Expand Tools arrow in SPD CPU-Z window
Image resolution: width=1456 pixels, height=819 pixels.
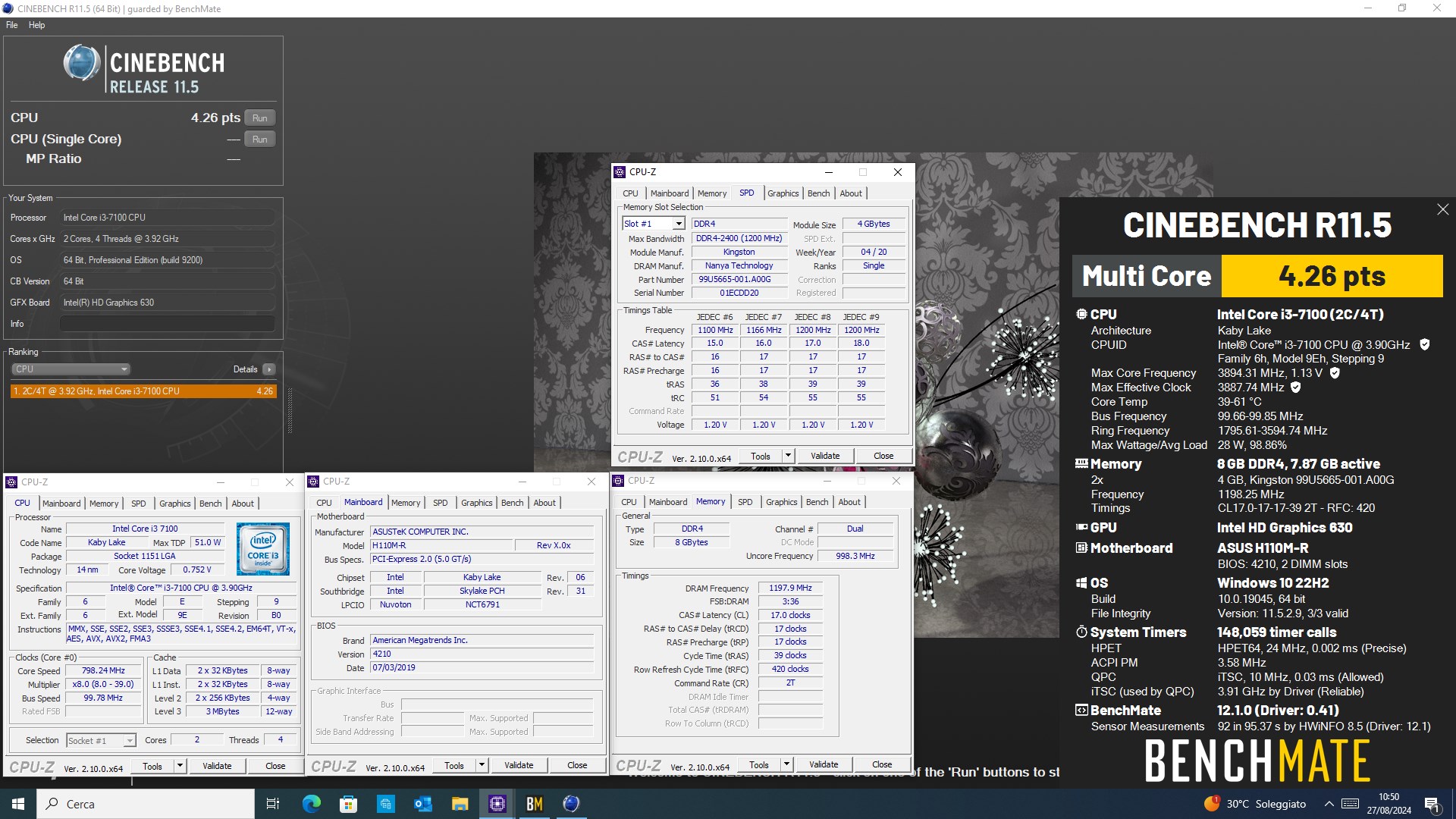[788, 456]
